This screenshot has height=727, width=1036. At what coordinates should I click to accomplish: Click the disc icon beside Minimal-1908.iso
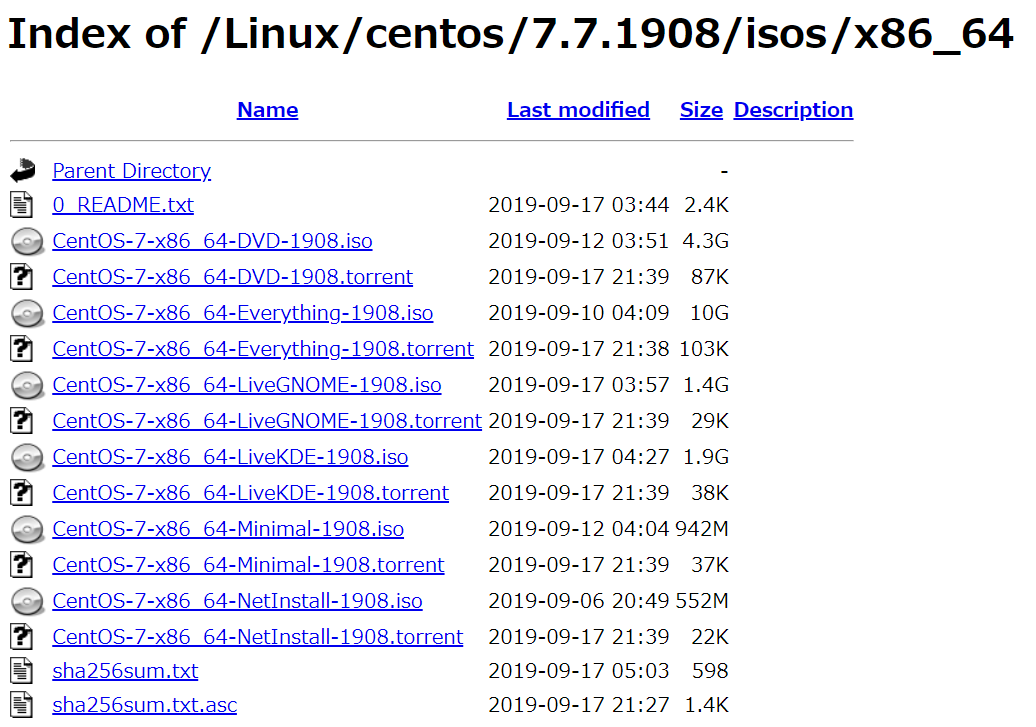(x=27, y=529)
